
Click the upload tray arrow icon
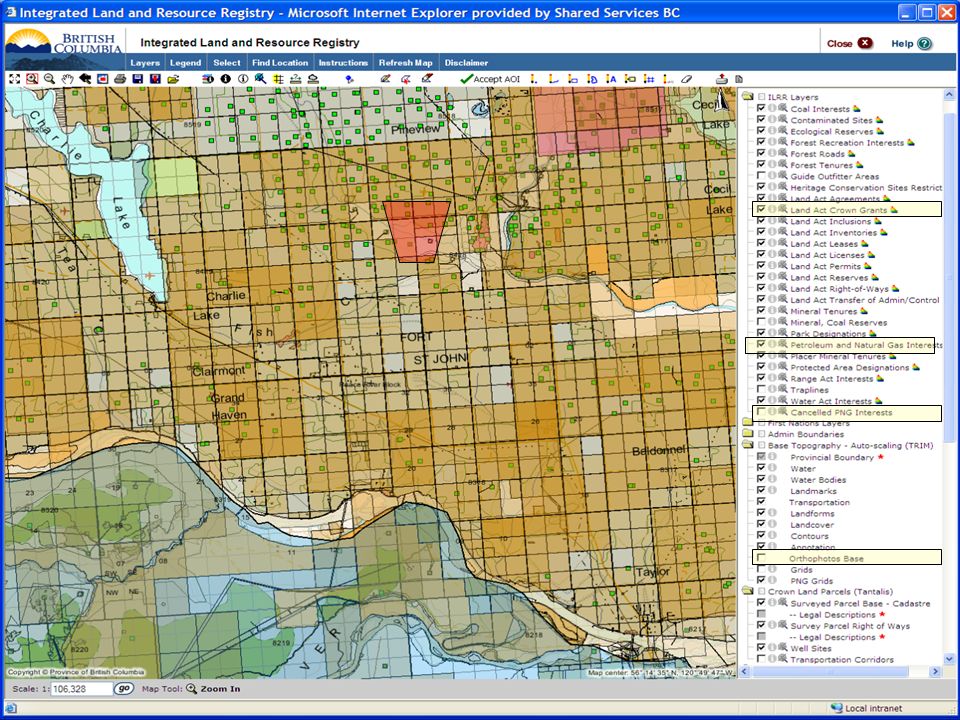pyautogui.click(x=721, y=79)
